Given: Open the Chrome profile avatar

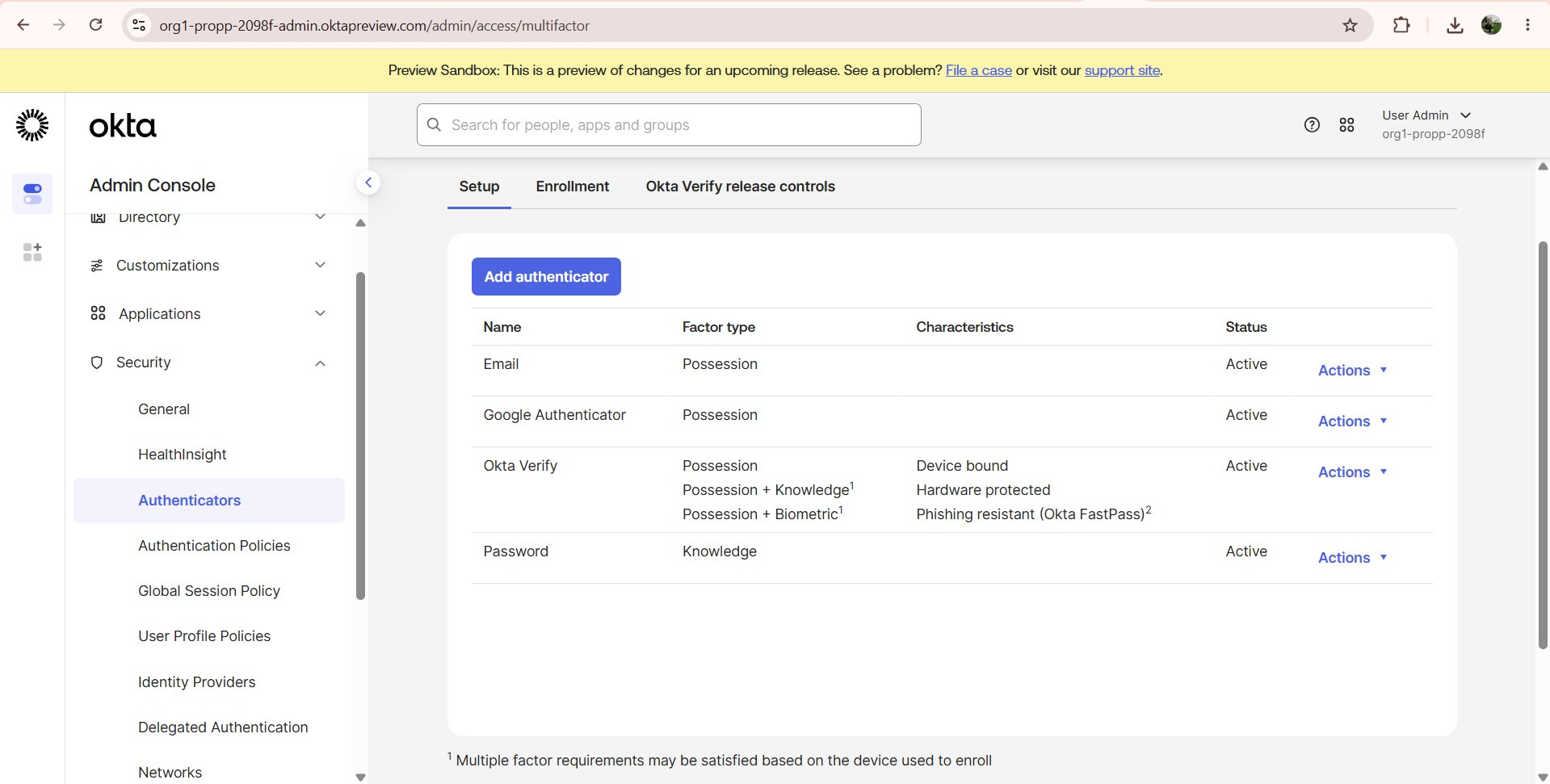Looking at the screenshot, I should click(x=1491, y=25).
